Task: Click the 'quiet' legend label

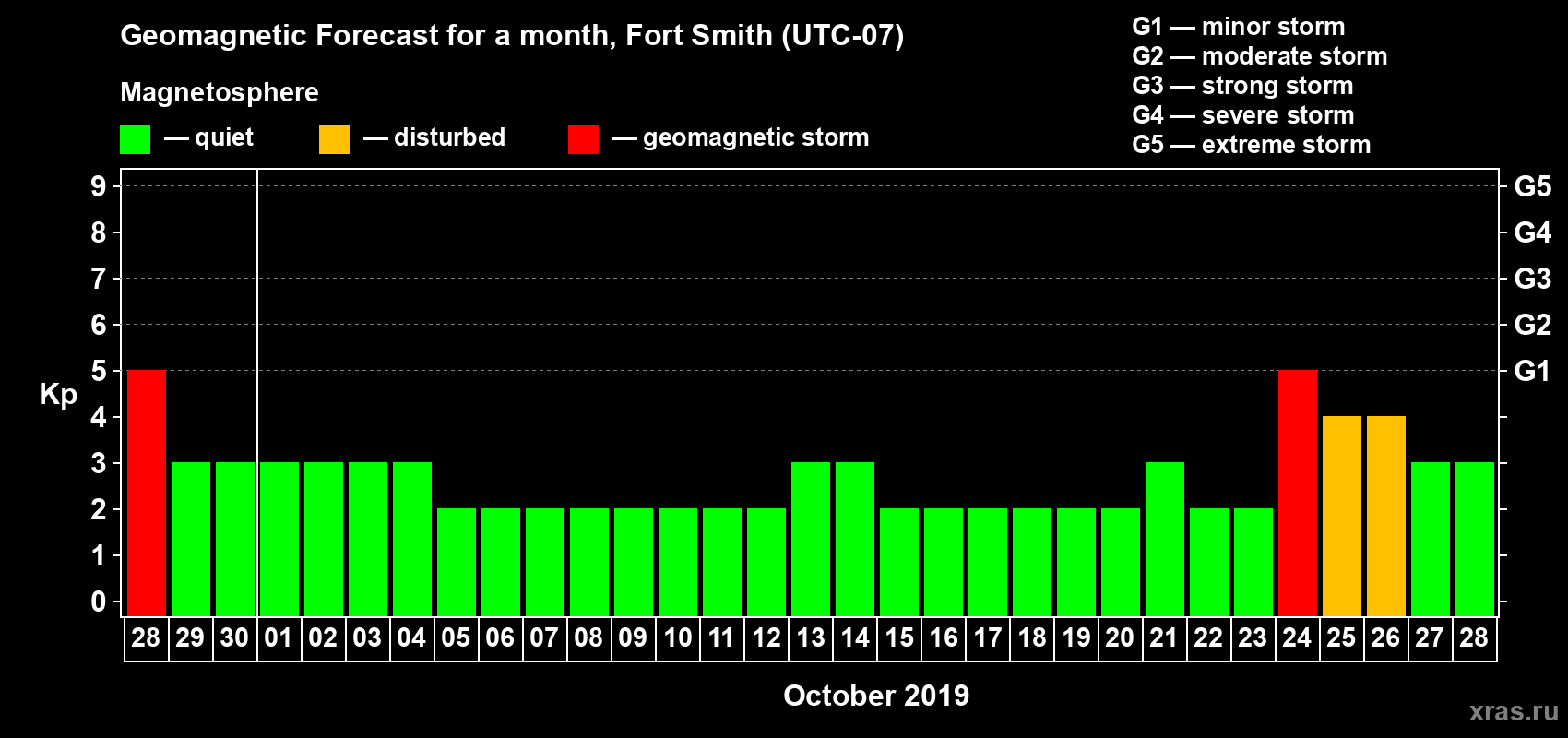Action: [224, 138]
